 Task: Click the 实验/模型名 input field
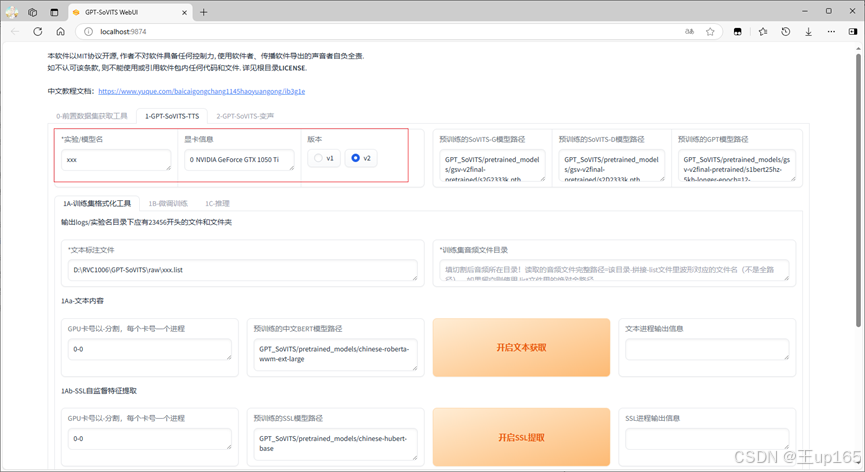coord(116,160)
